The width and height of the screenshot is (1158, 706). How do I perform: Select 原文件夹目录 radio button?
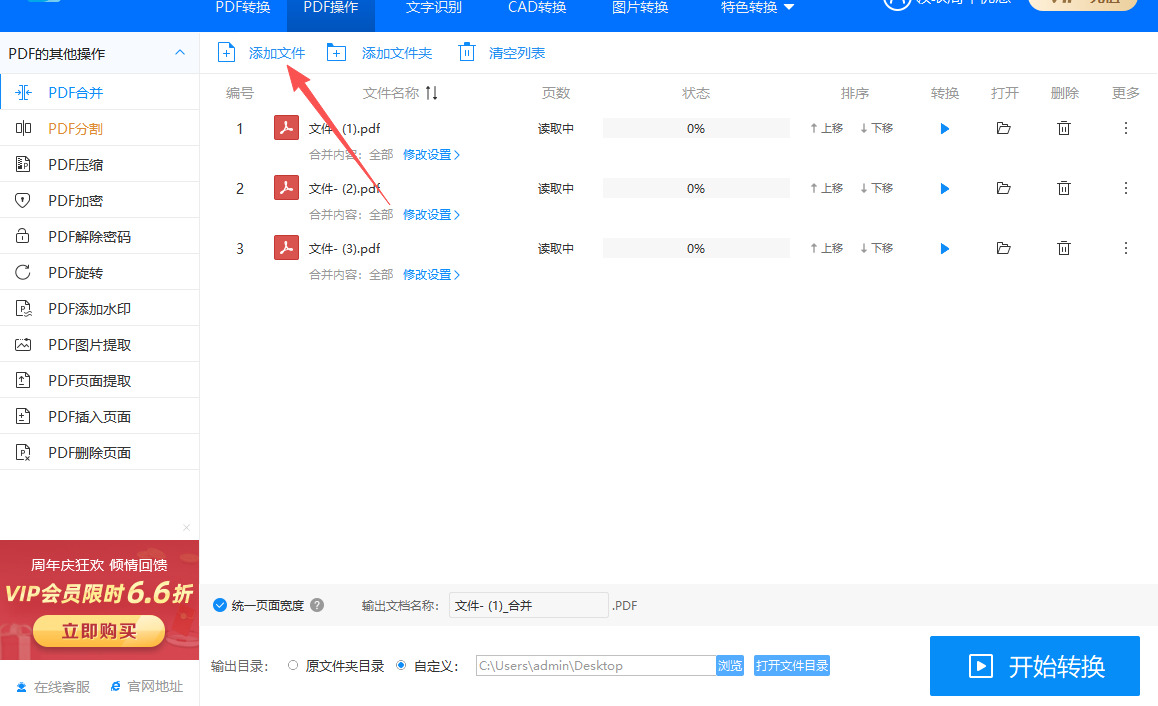(293, 665)
